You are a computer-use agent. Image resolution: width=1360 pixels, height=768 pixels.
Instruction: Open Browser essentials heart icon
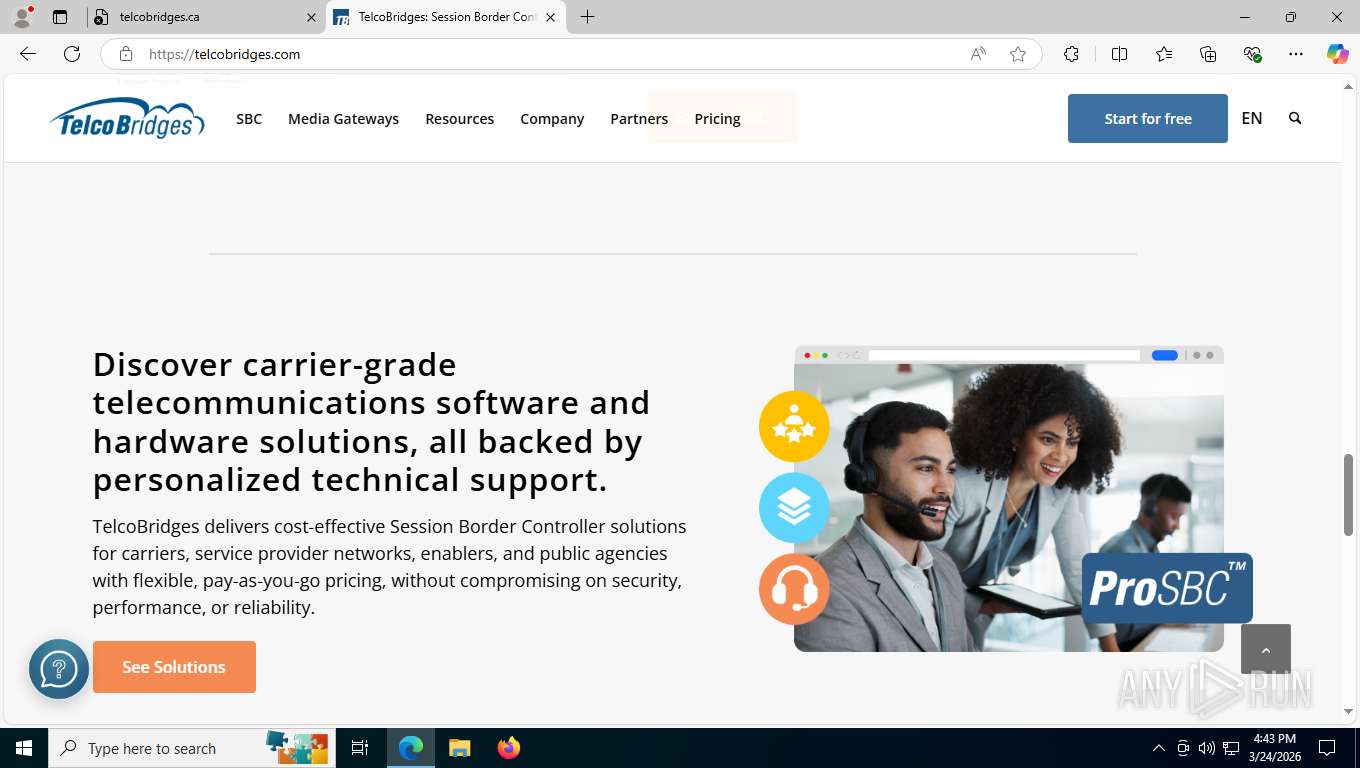coord(1252,54)
